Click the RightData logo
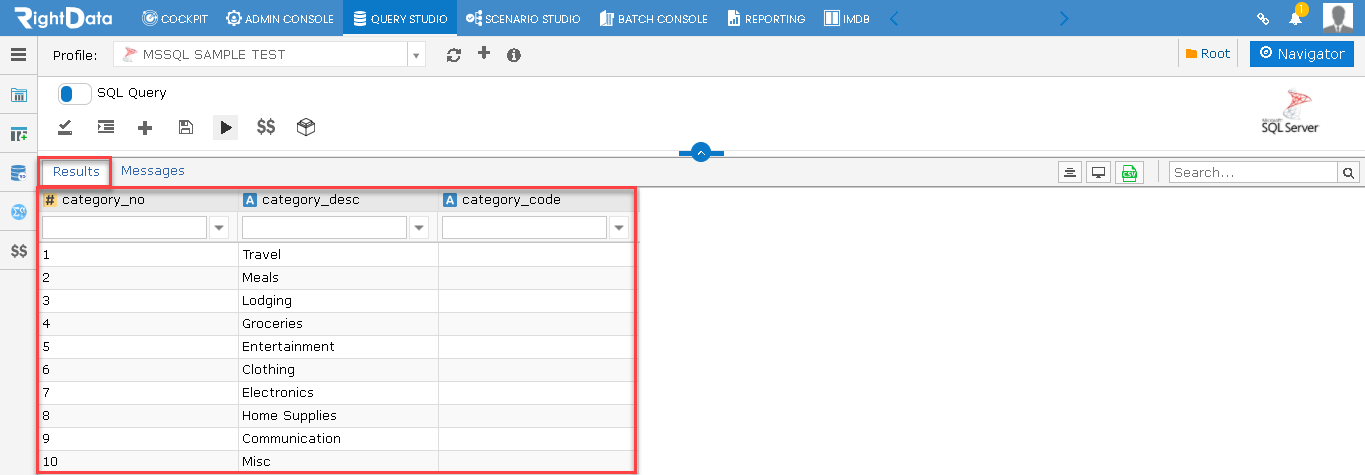The width and height of the screenshot is (1365, 475). (x=63, y=18)
